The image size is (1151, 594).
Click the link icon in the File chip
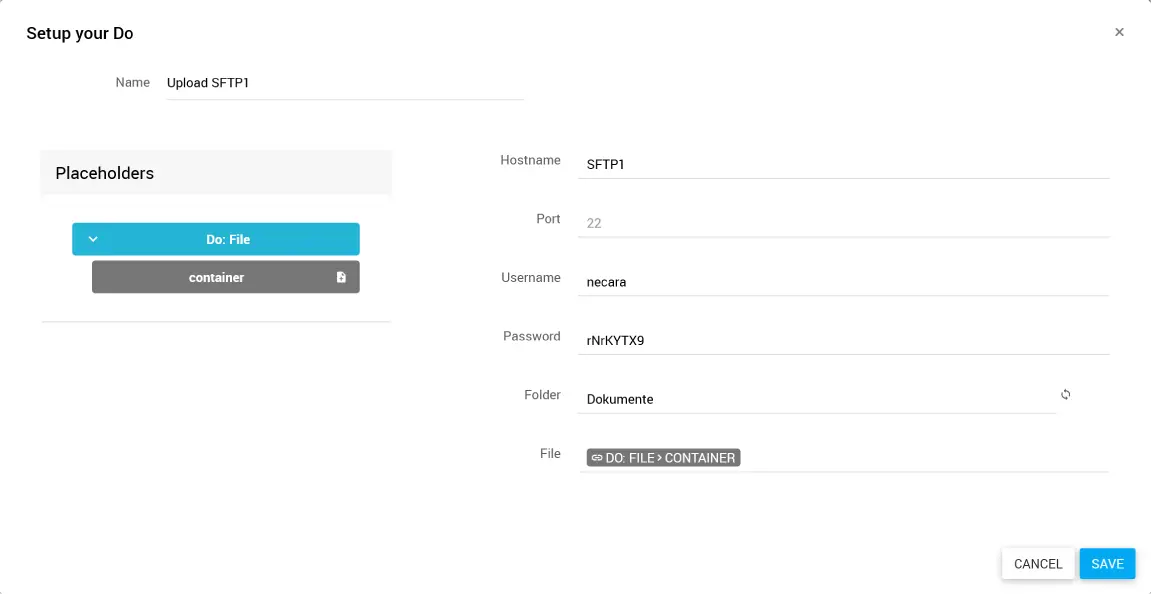coord(597,458)
